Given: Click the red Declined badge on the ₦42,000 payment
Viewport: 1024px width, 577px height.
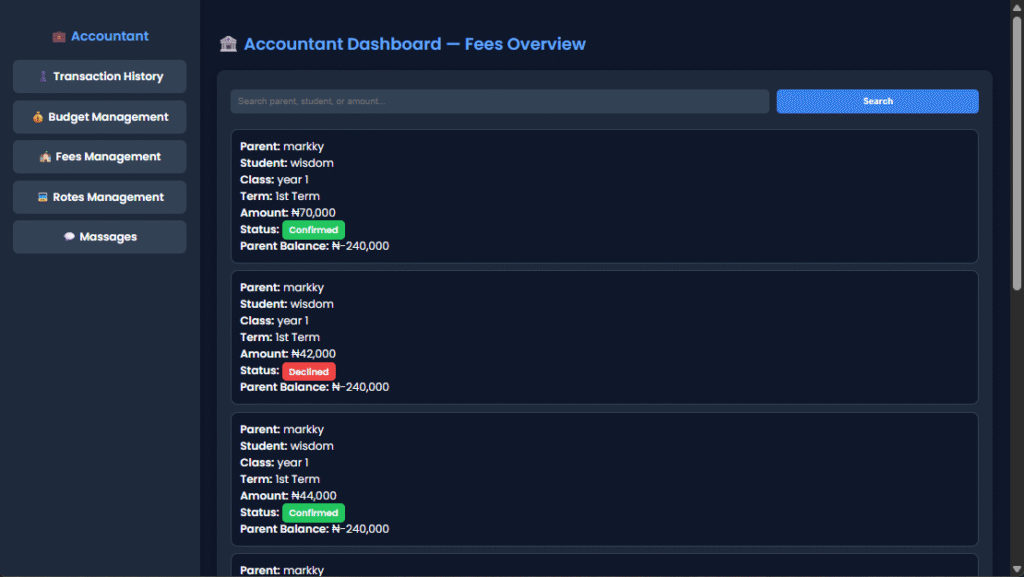Looking at the screenshot, I should coord(309,372).
